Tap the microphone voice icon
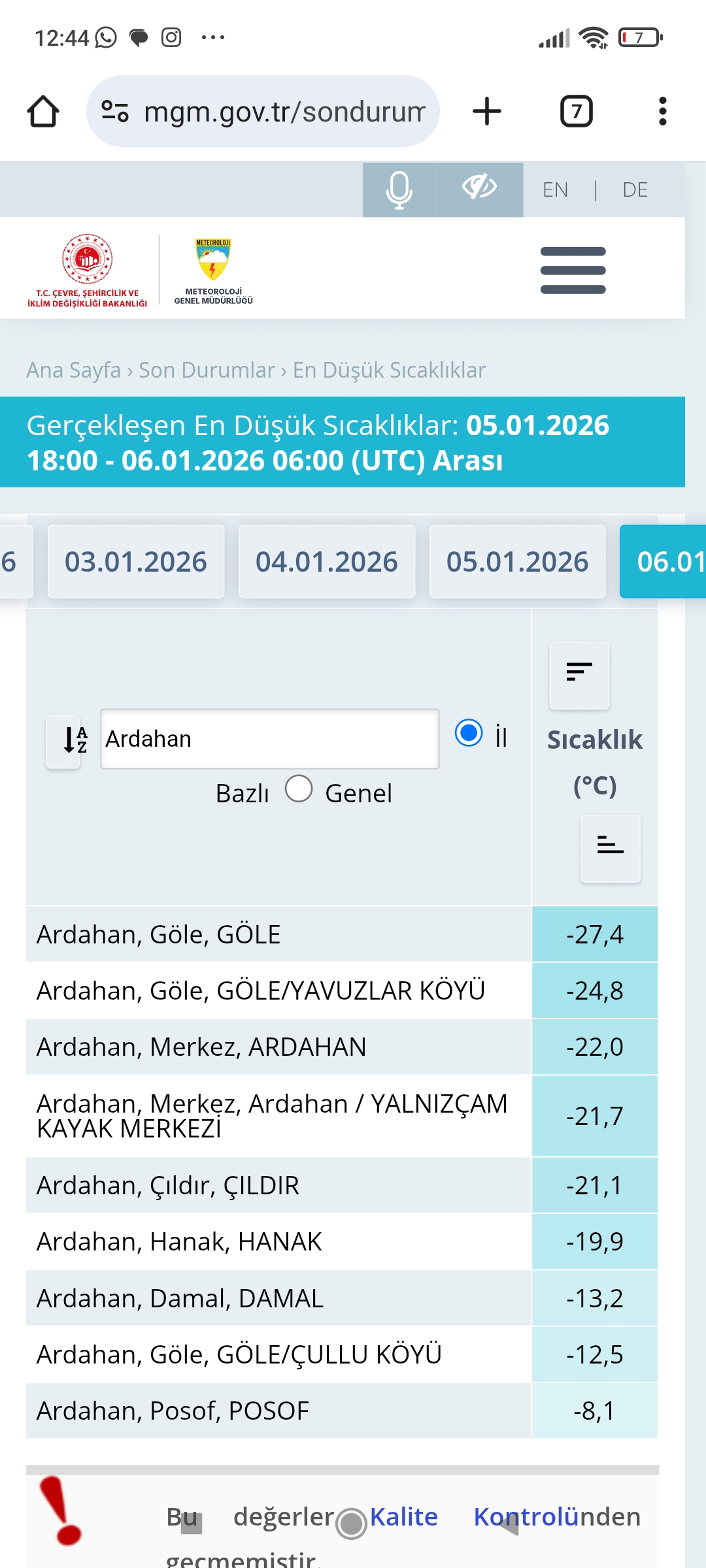The height and width of the screenshot is (1568, 706). tap(399, 189)
